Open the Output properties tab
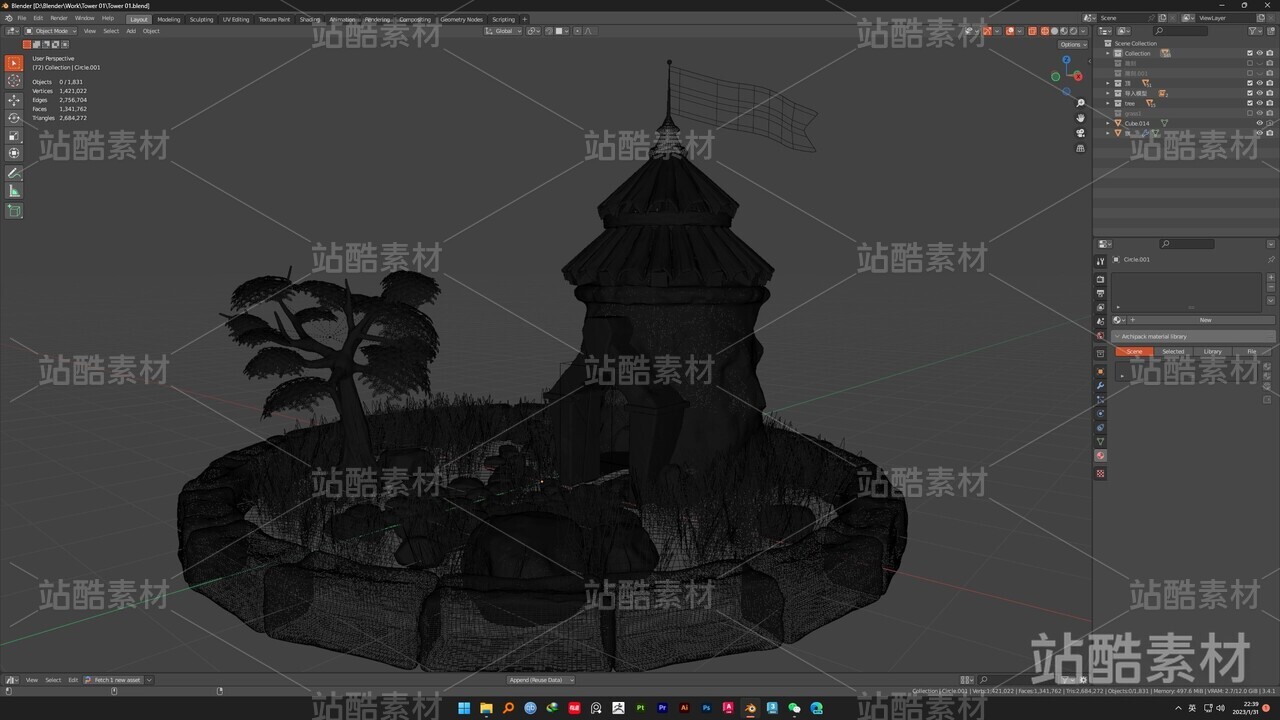Viewport: 1280px width, 720px height. [1101, 293]
